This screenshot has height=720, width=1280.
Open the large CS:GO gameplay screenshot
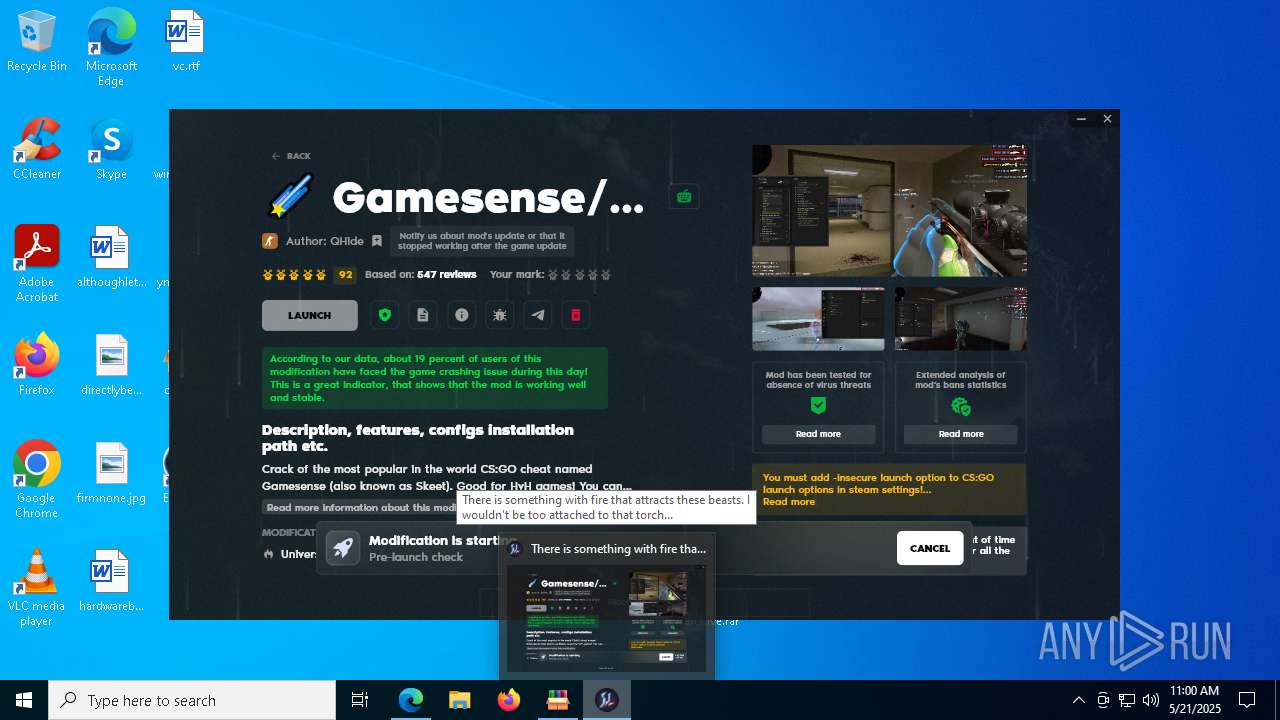click(889, 211)
